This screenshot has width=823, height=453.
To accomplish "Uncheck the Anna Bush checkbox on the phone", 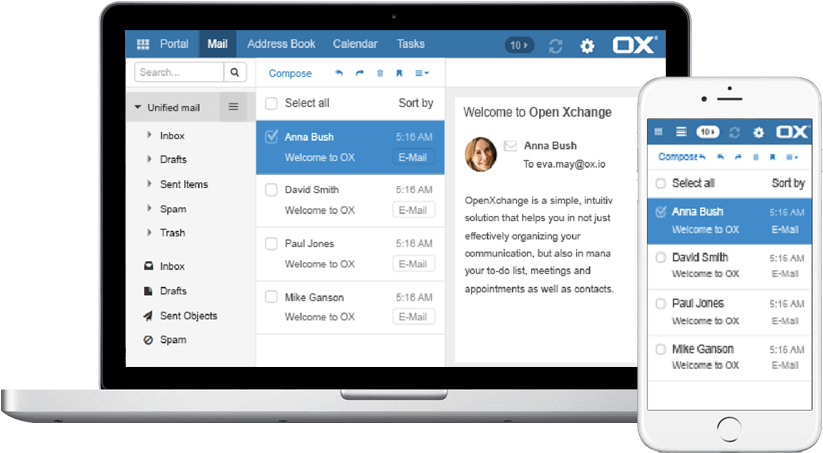I will pyautogui.click(x=661, y=212).
